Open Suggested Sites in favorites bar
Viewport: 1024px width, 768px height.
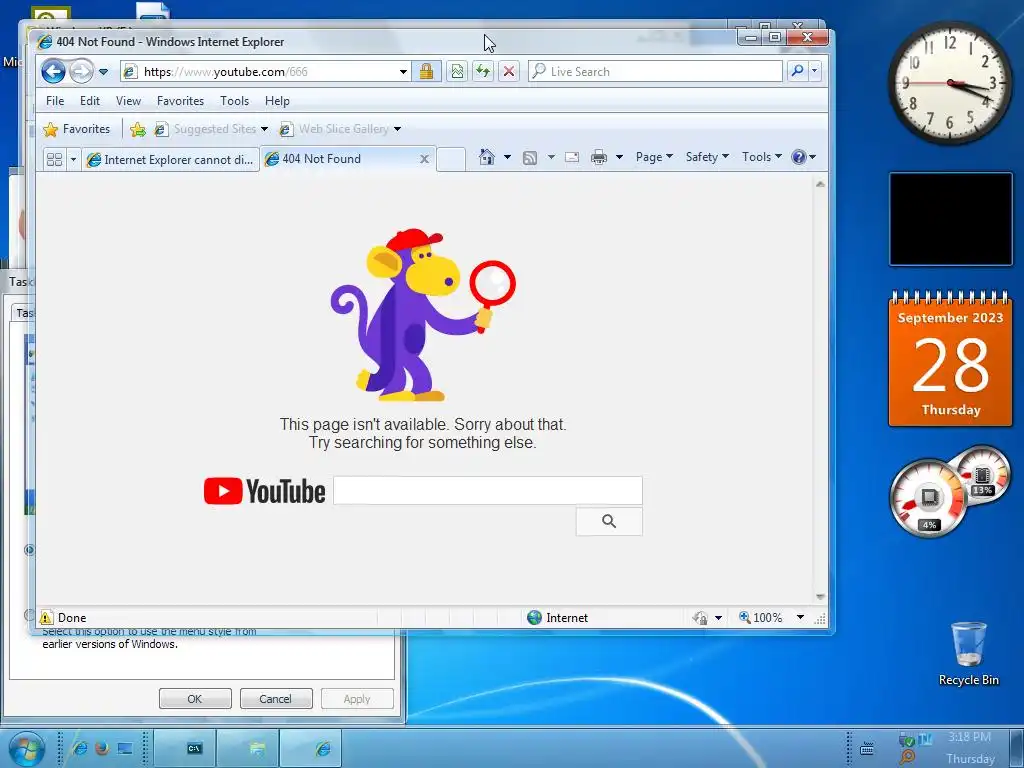tap(210, 129)
